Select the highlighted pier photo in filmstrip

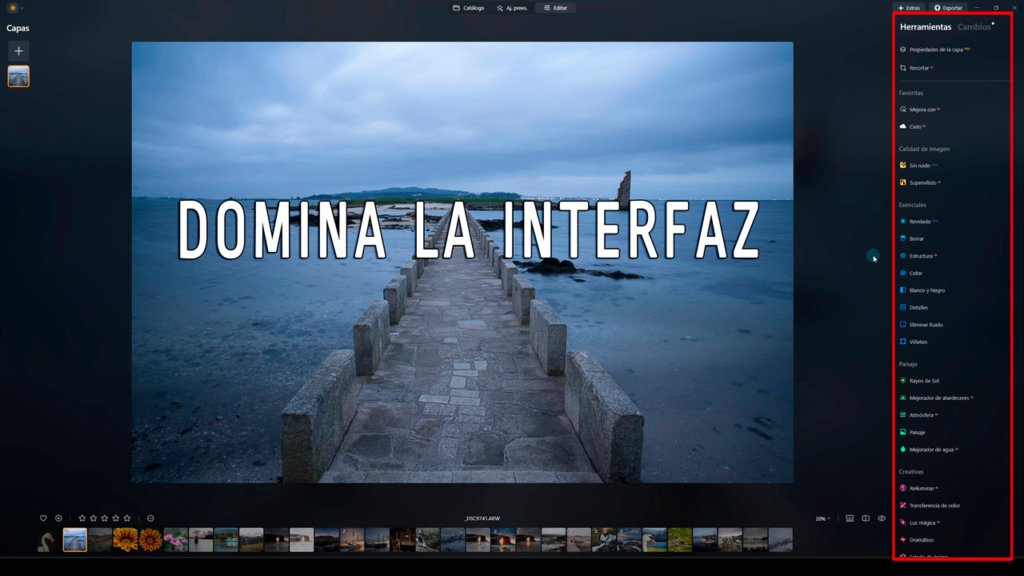pos(75,540)
